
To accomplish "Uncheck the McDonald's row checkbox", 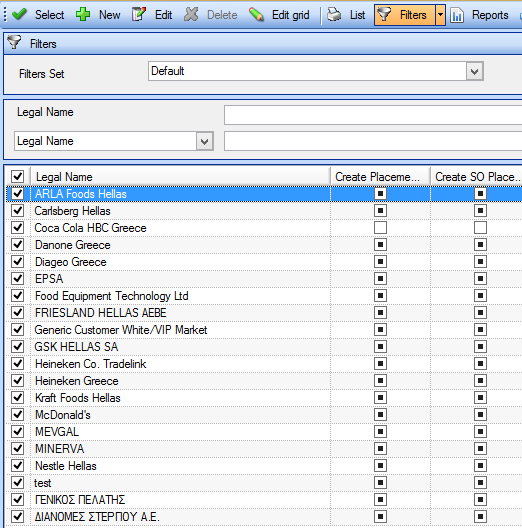I will 17,415.
